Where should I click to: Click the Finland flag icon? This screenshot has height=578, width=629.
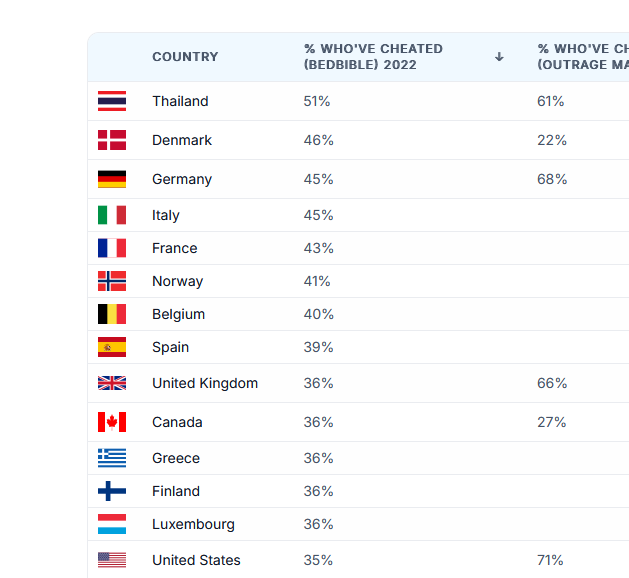pos(112,491)
